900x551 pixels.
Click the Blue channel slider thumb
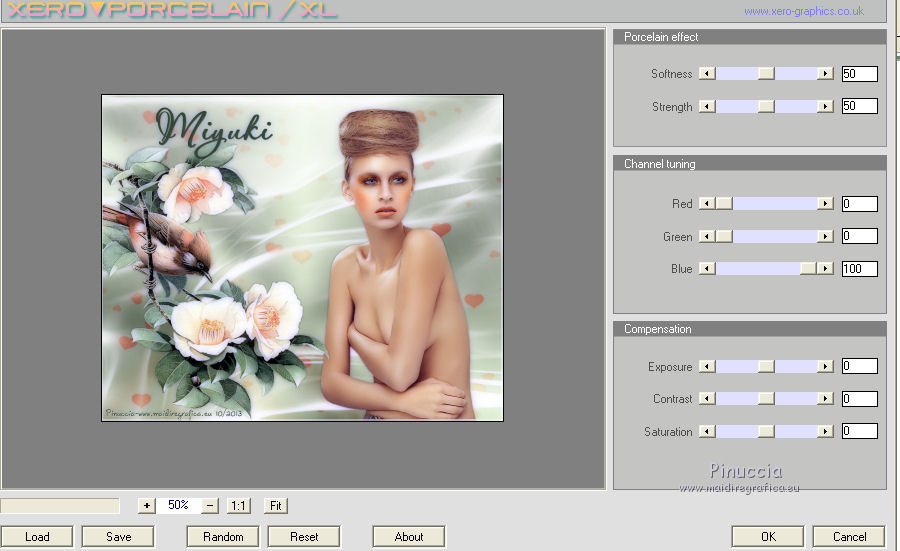tap(807, 269)
